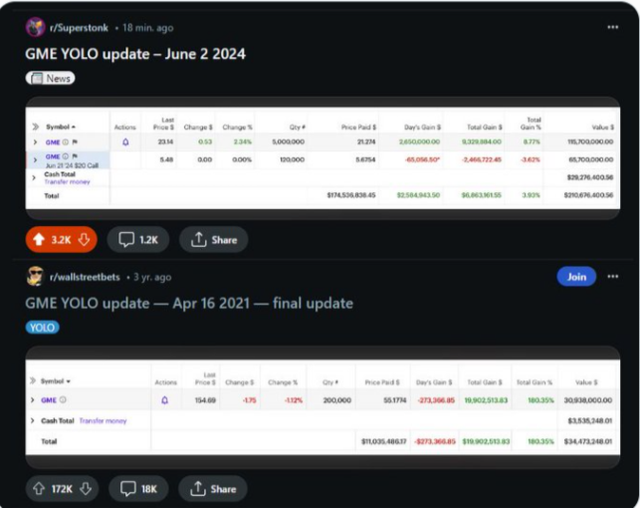Image resolution: width=640 pixels, height=508 pixels.
Task: Click the 154.69 last price cell
Action: (x=205, y=400)
